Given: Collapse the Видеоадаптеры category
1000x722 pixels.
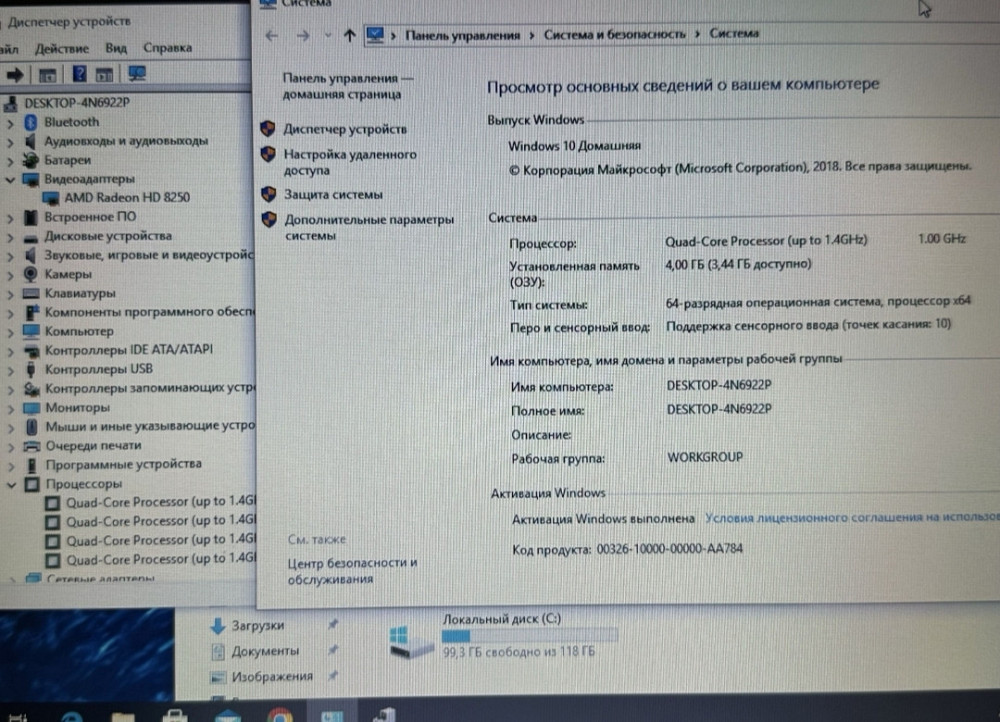Looking at the screenshot, I should (10, 178).
